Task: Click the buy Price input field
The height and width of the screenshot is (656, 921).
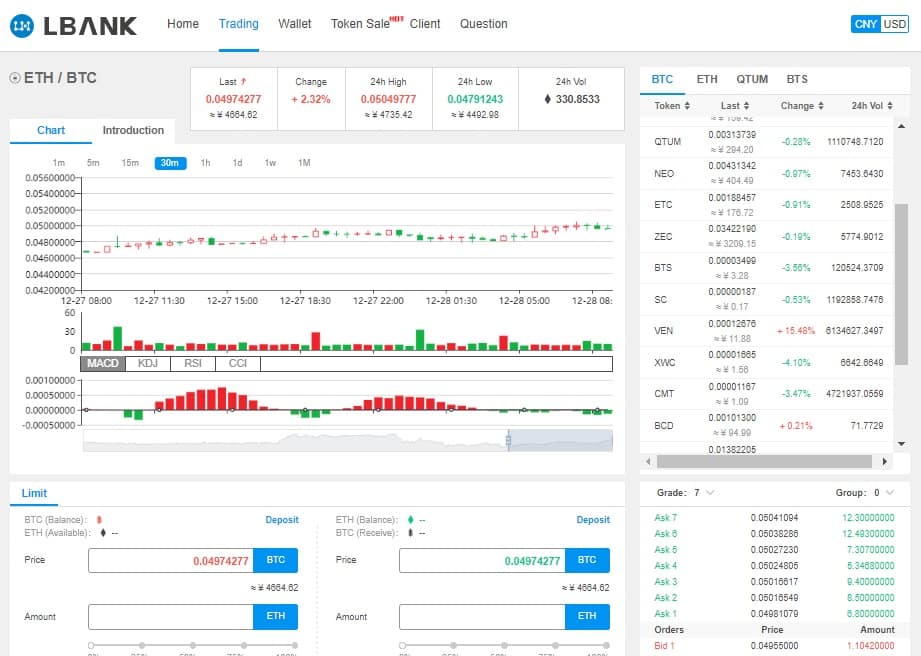Action: click(x=171, y=561)
